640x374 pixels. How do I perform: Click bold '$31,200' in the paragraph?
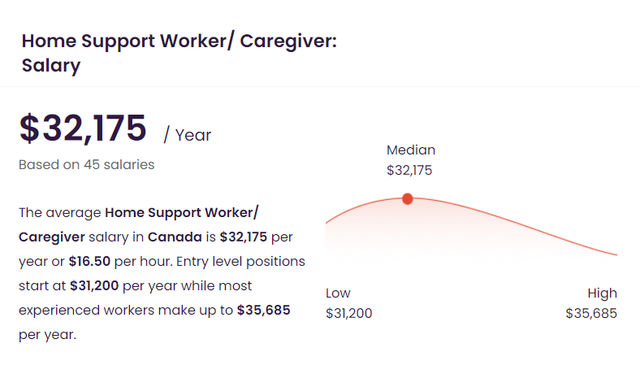pos(94,285)
